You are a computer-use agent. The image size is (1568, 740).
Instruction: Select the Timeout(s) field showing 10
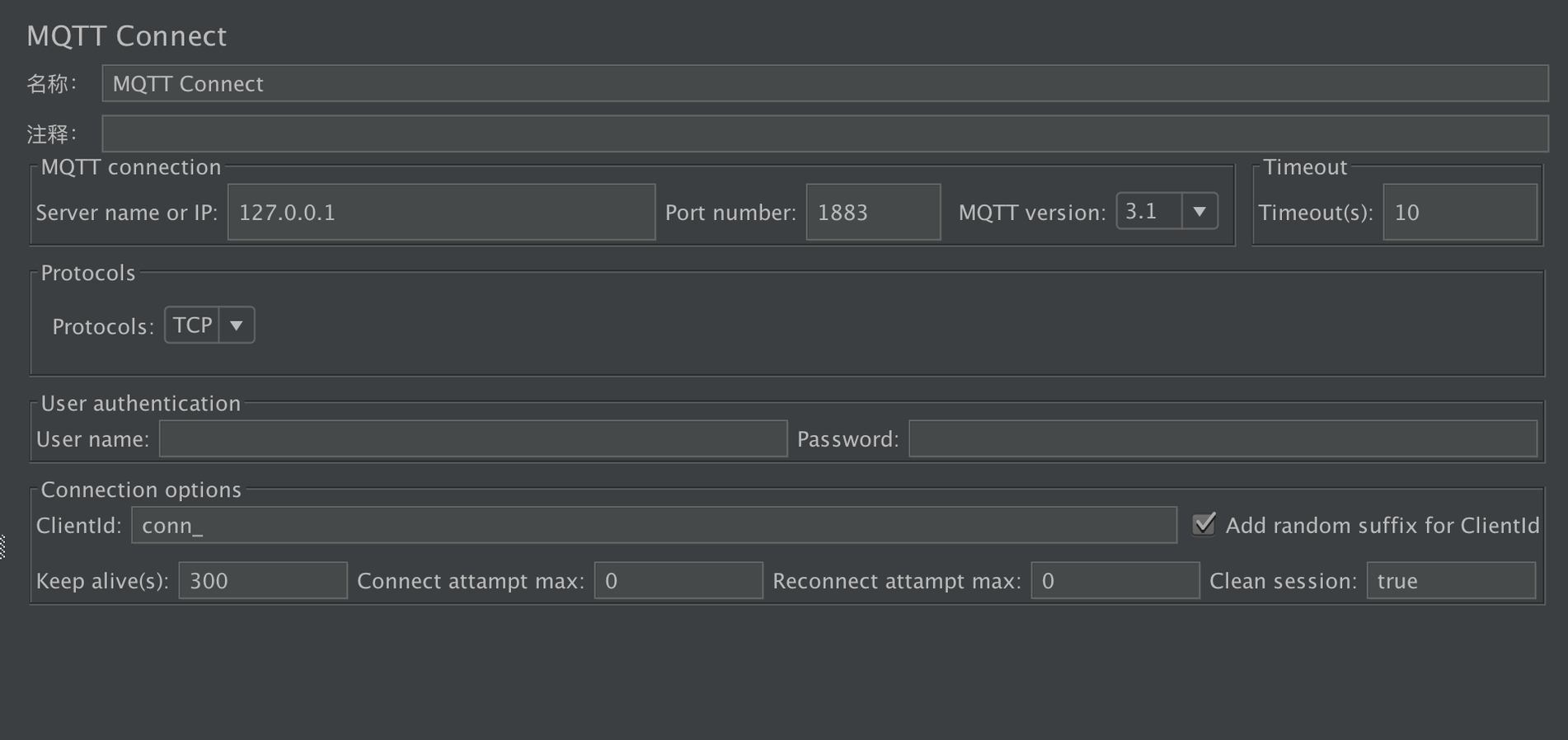coord(1461,212)
